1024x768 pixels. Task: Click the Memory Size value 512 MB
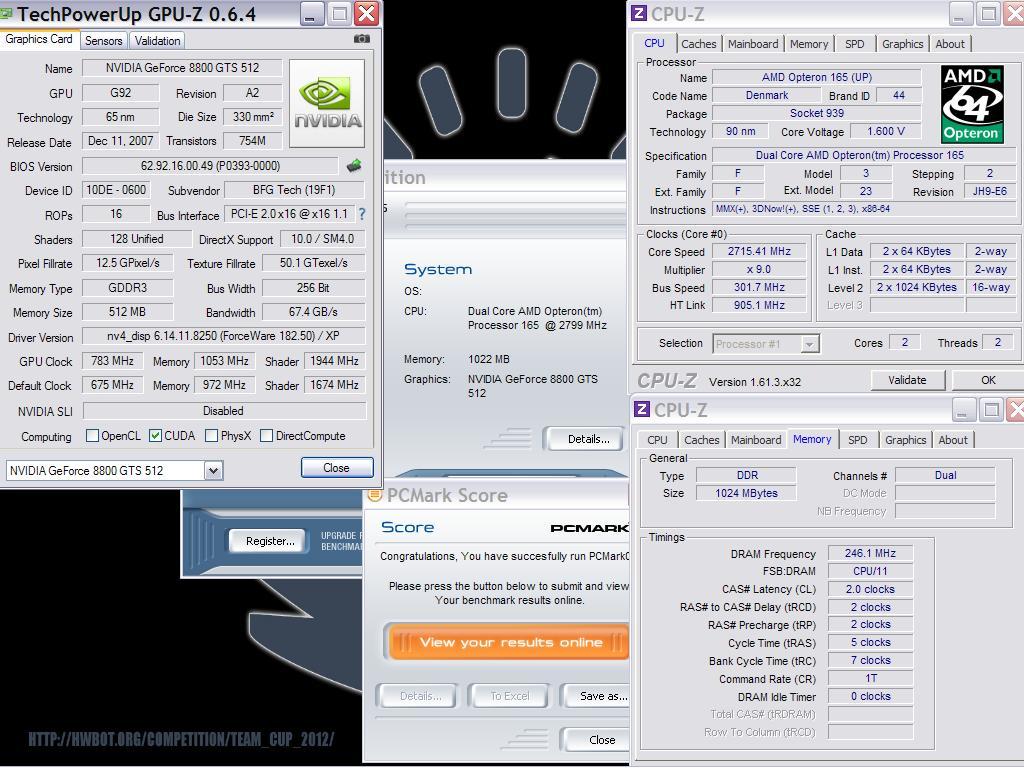point(127,312)
